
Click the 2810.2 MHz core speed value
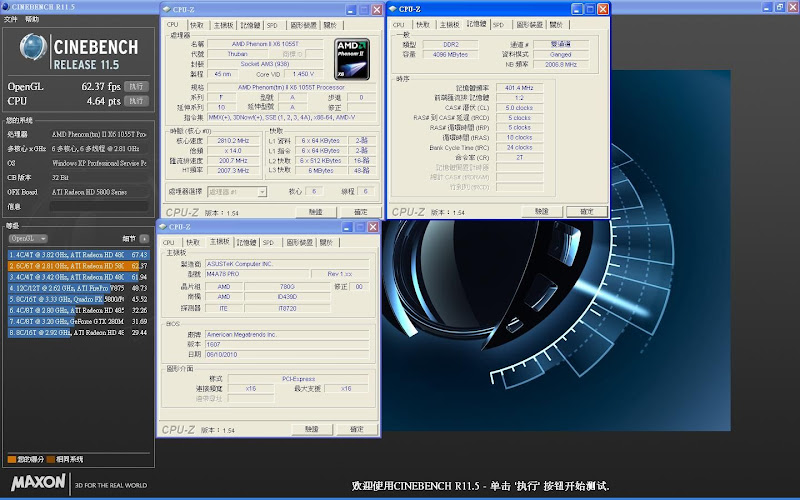tap(234, 141)
